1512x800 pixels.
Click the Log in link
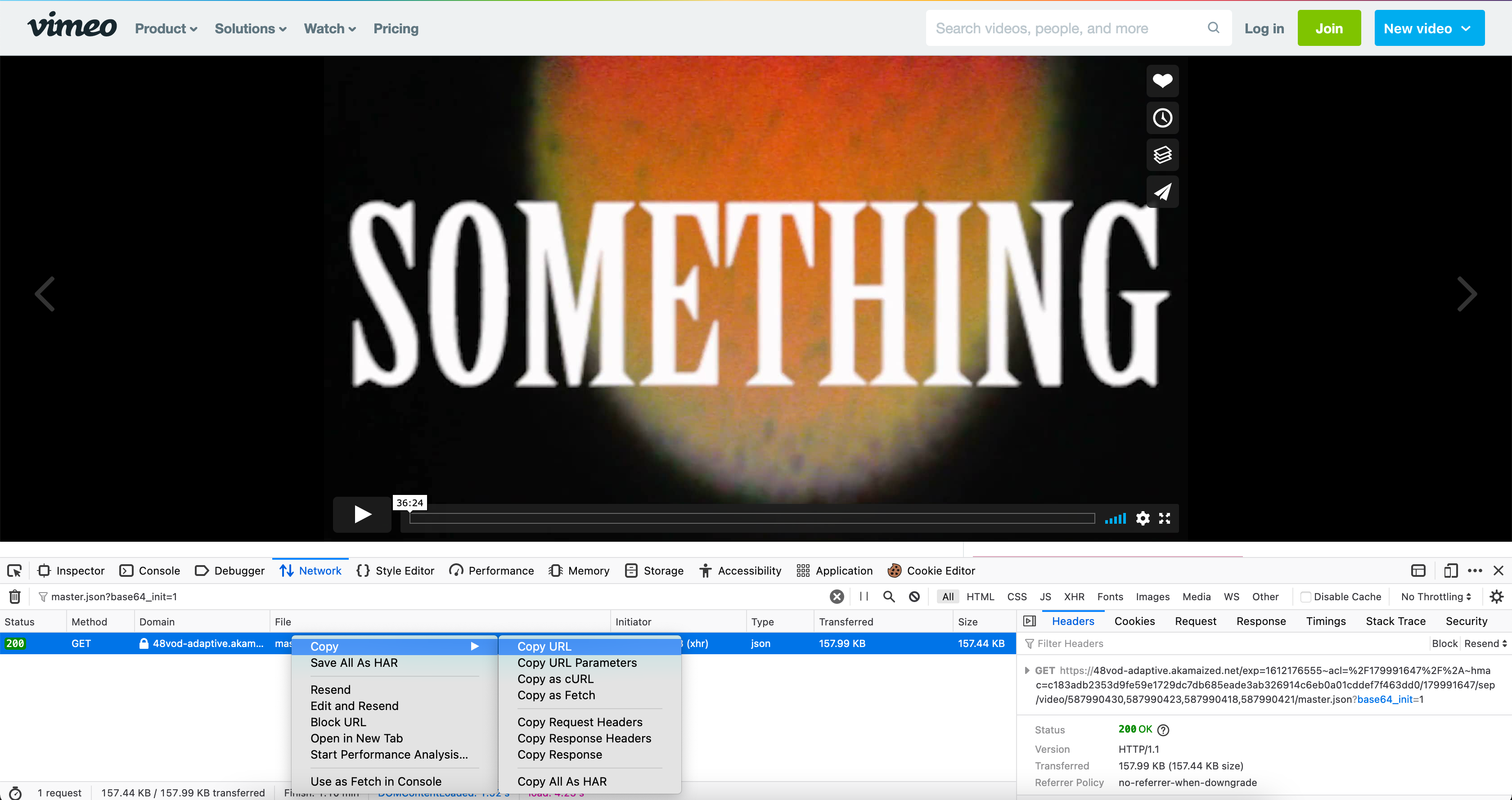(x=1264, y=28)
